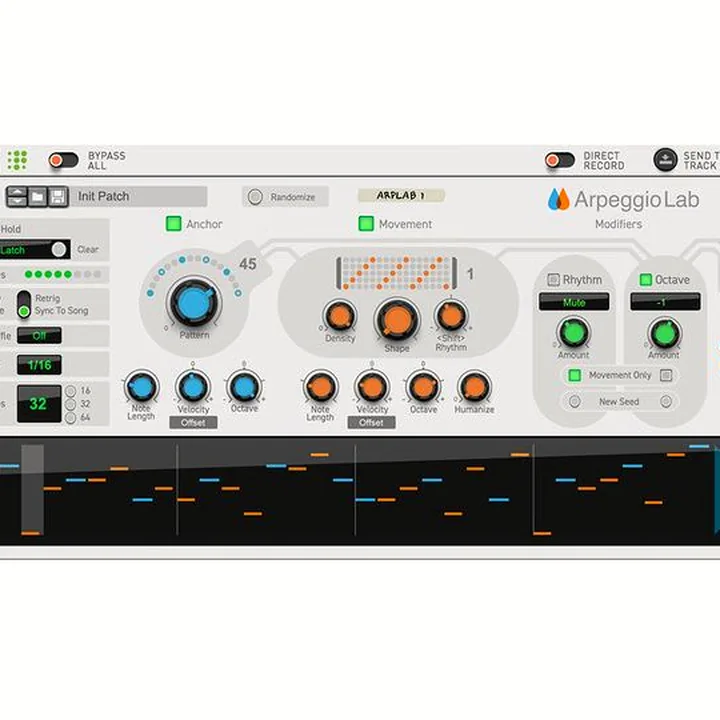Toggle the Anchor enable checkbox
The height and width of the screenshot is (720, 720).
[174, 224]
